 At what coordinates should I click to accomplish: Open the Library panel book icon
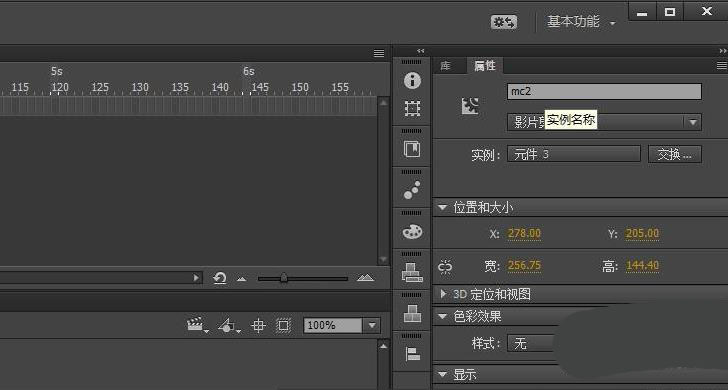point(412,150)
